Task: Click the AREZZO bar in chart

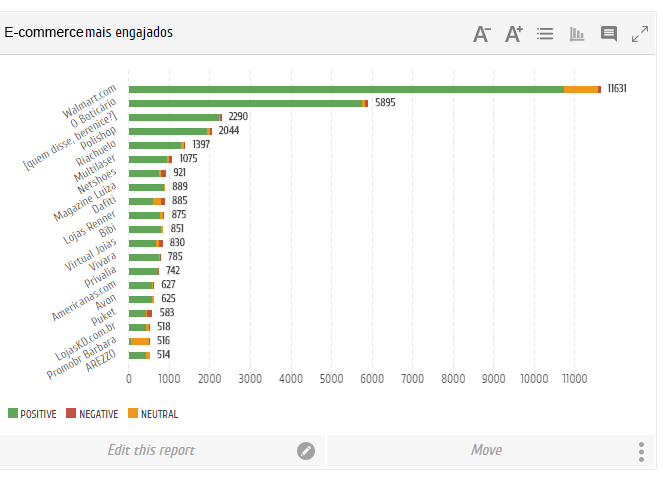Action: pos(138,355)
